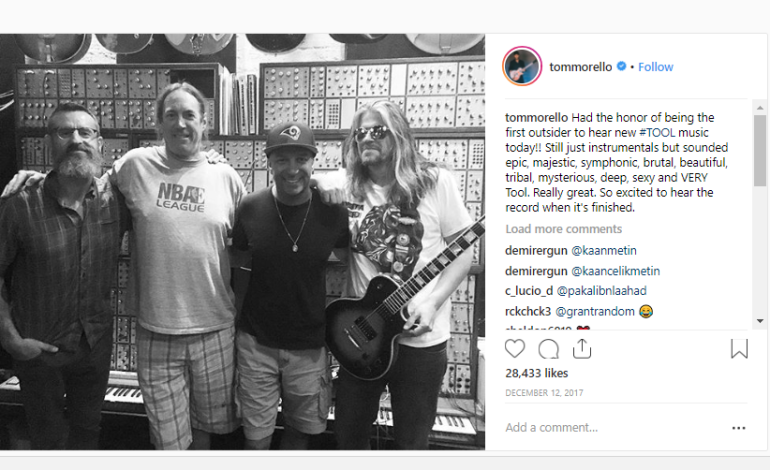Open the three-dot more options menu
The width and height of the screenshot is (770, 470).
tap(739, 428)
